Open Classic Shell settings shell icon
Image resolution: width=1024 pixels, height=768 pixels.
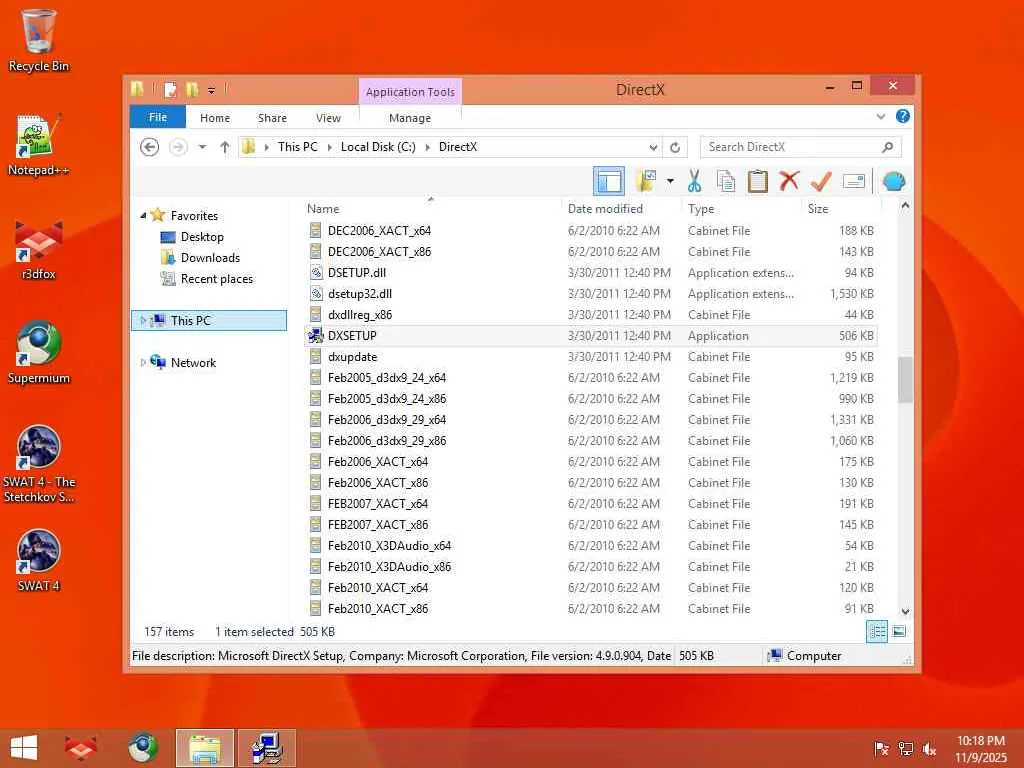[x=893, y=181]
